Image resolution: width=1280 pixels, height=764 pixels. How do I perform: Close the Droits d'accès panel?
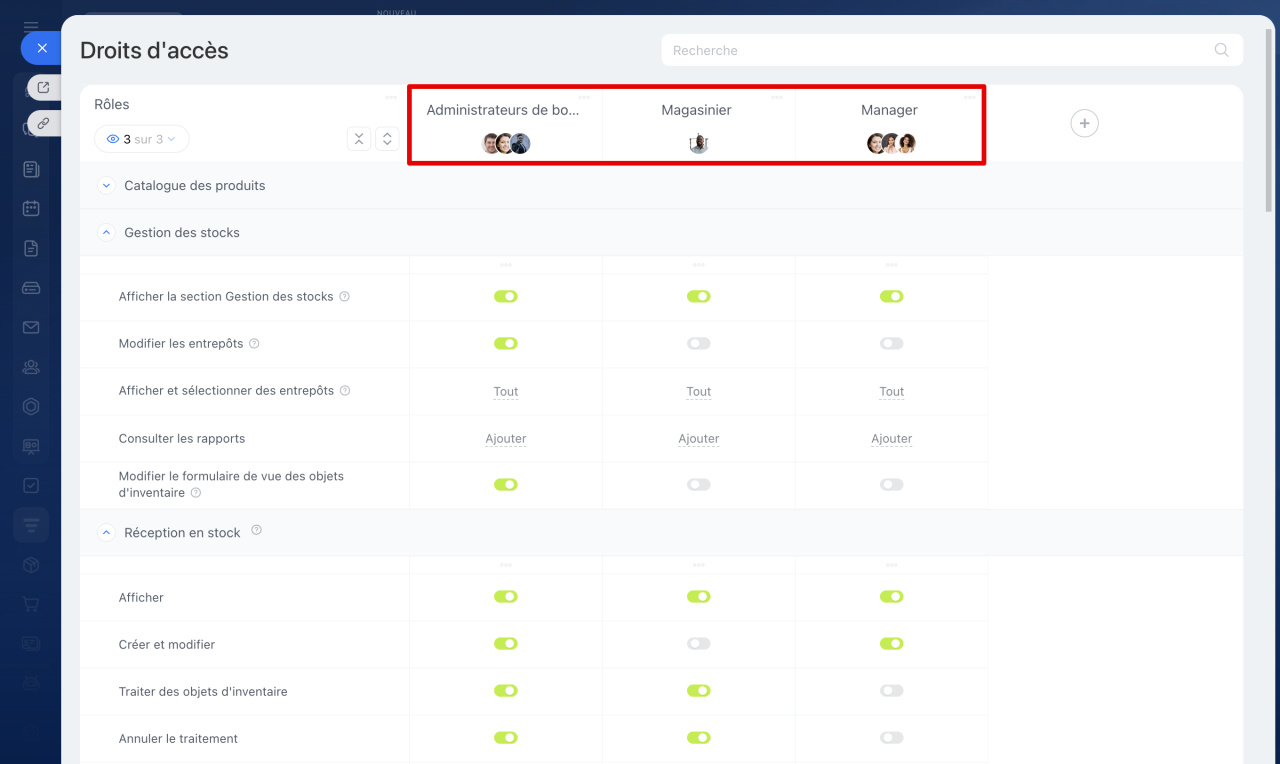coord(41,48)
